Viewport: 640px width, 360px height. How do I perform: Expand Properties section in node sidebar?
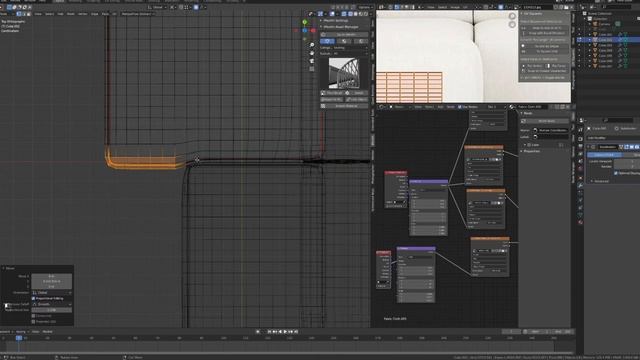click(531, 151)
